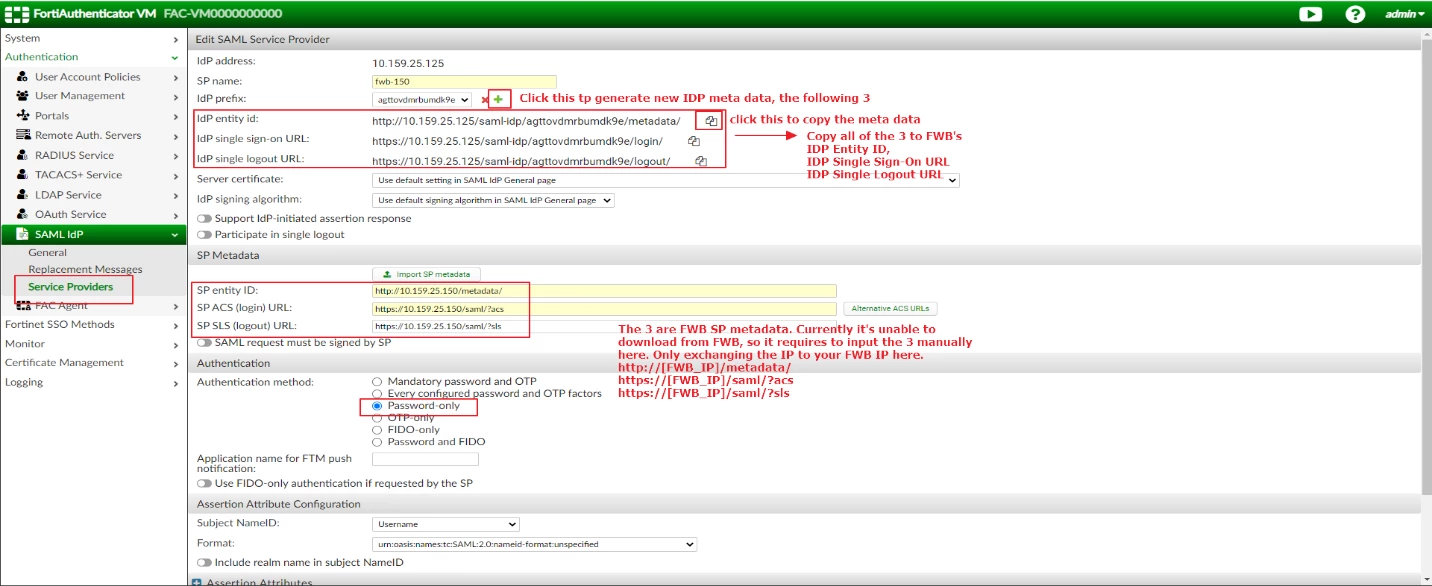
Task: Open the video tutorials icon
Action: [x=1310, y=14]
